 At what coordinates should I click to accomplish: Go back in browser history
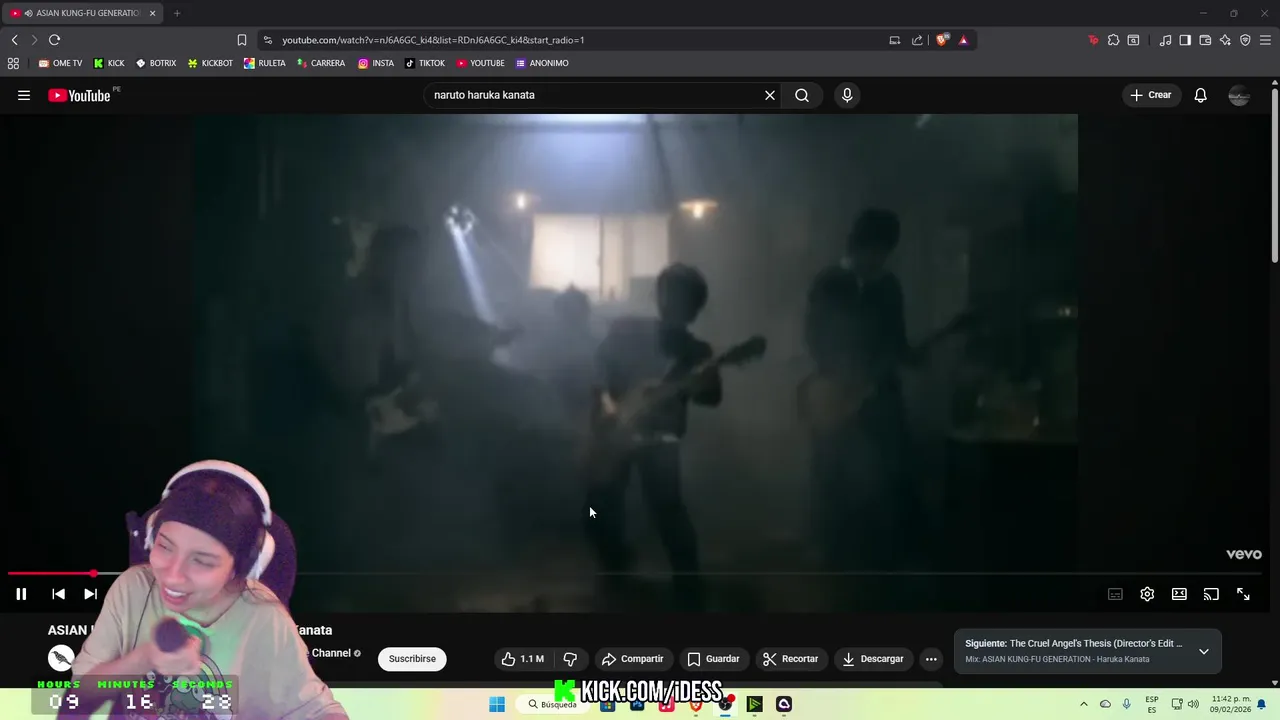tap(14, 40)
